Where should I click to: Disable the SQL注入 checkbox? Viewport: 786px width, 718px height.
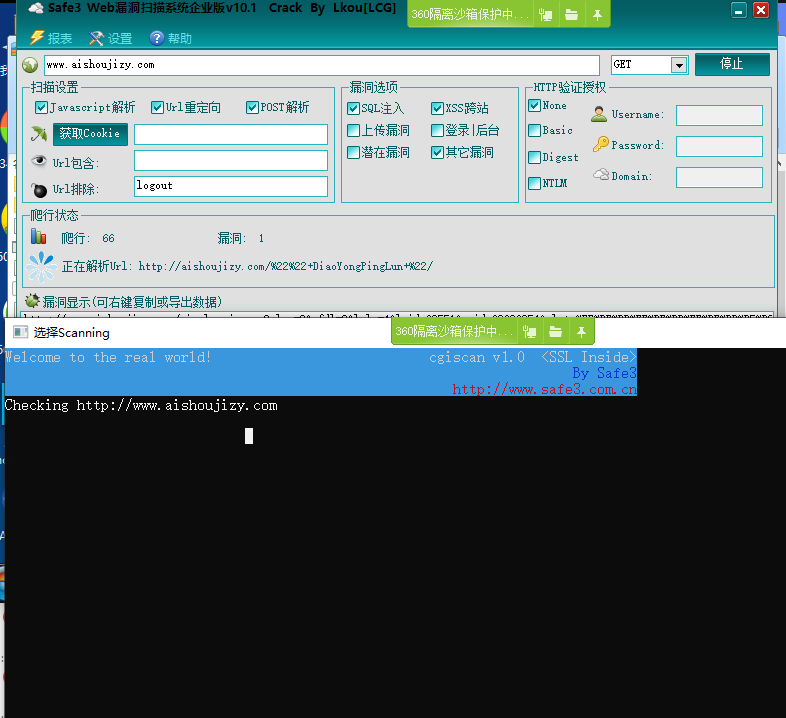click(353, 108)
